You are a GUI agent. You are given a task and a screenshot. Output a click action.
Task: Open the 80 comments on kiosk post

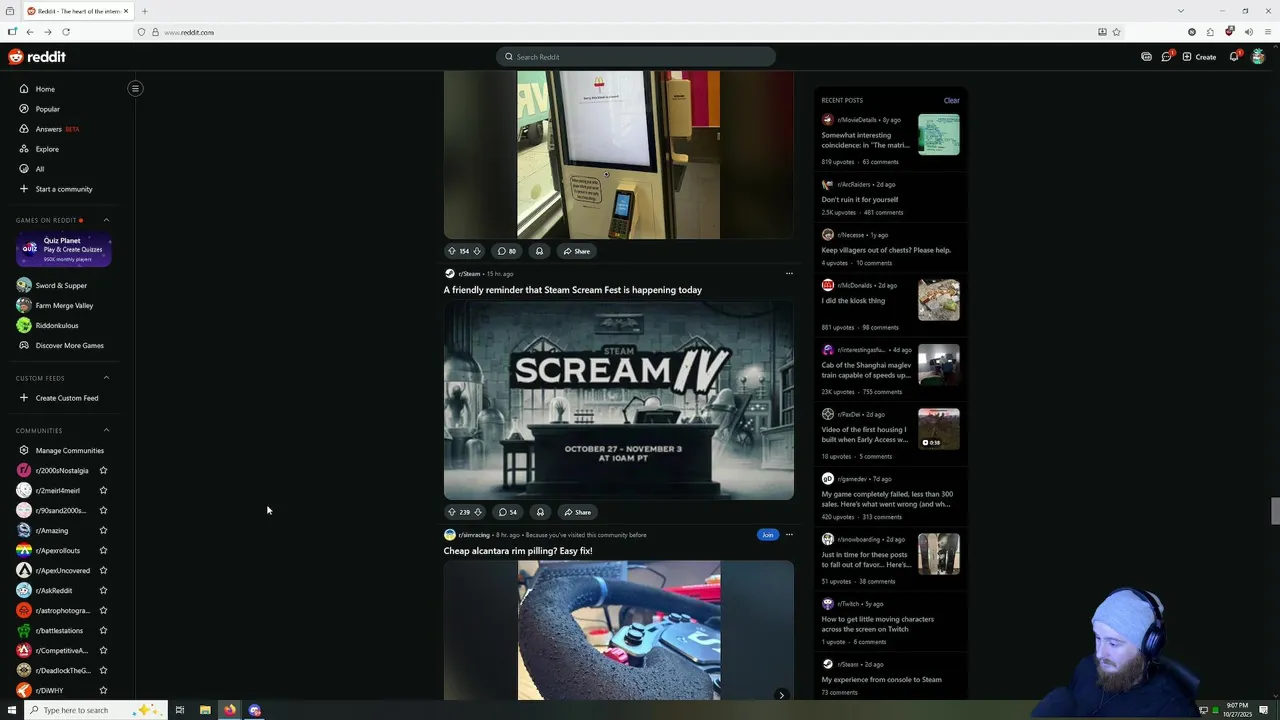click(508, 251)
